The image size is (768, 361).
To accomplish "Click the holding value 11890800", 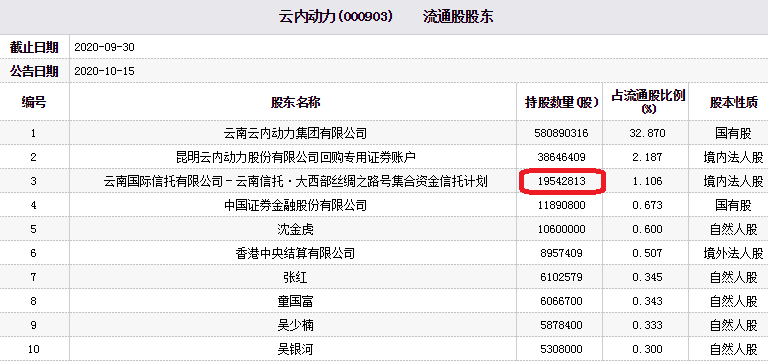I will coord(562,205).
